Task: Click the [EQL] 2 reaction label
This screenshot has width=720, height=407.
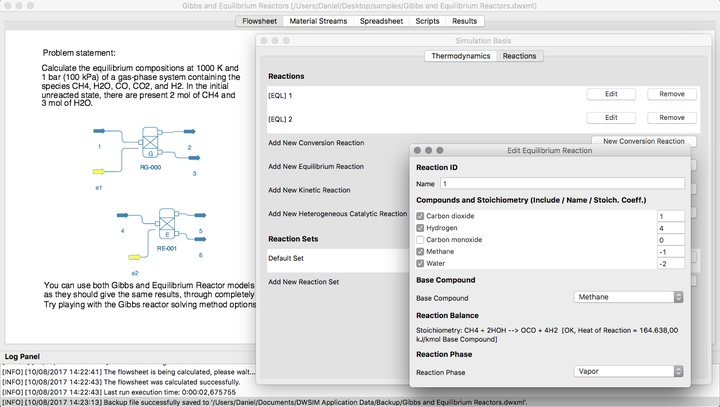Action: 280,119
